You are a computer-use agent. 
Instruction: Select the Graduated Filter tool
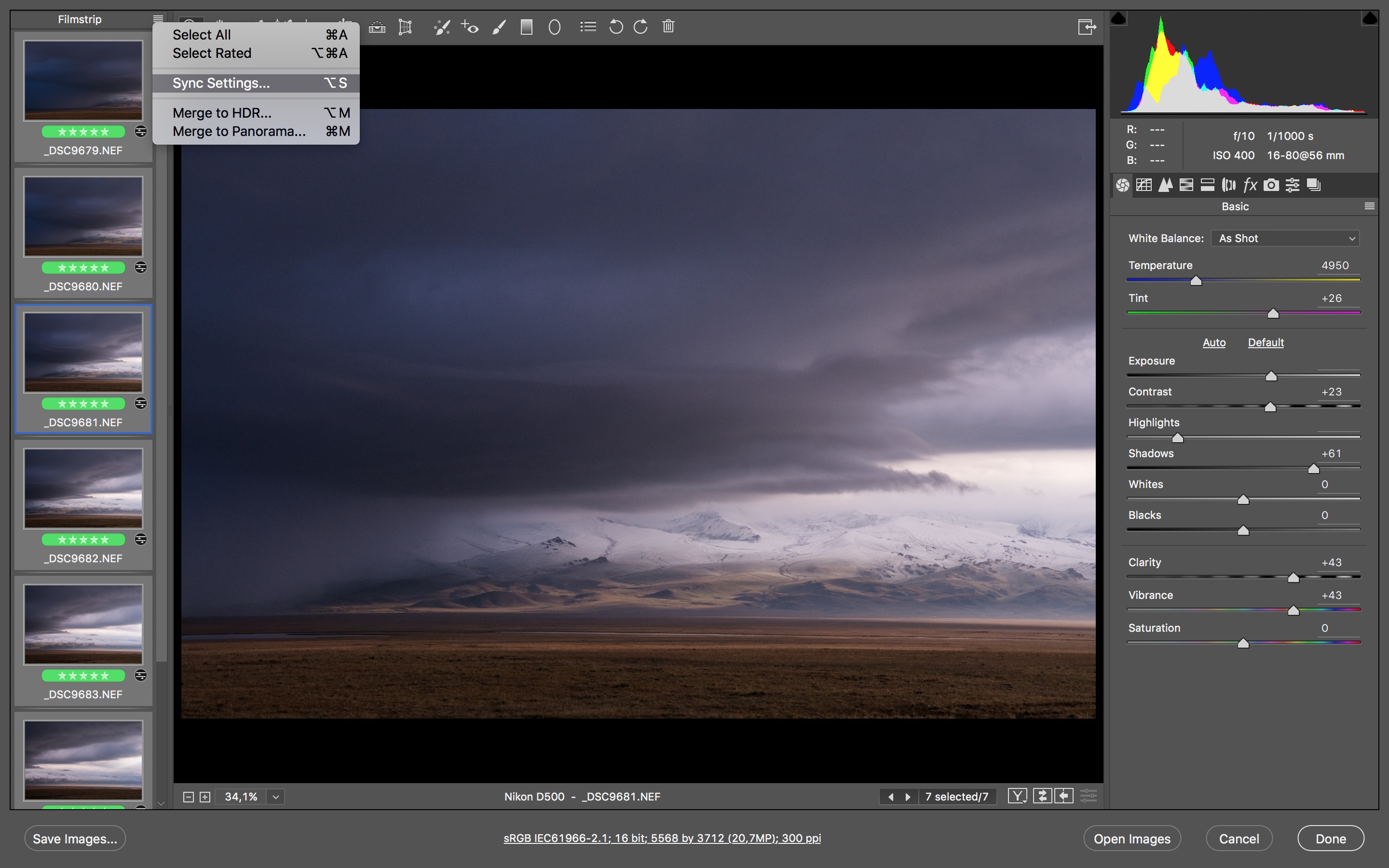(526, 27)
